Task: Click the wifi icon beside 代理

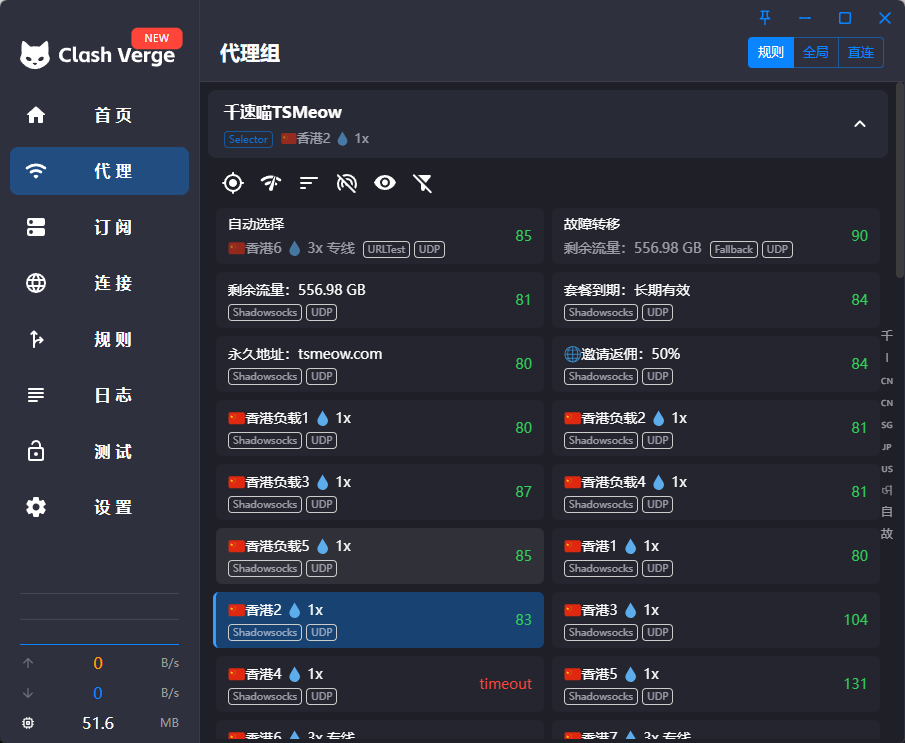Action: [x=36, y=171]
